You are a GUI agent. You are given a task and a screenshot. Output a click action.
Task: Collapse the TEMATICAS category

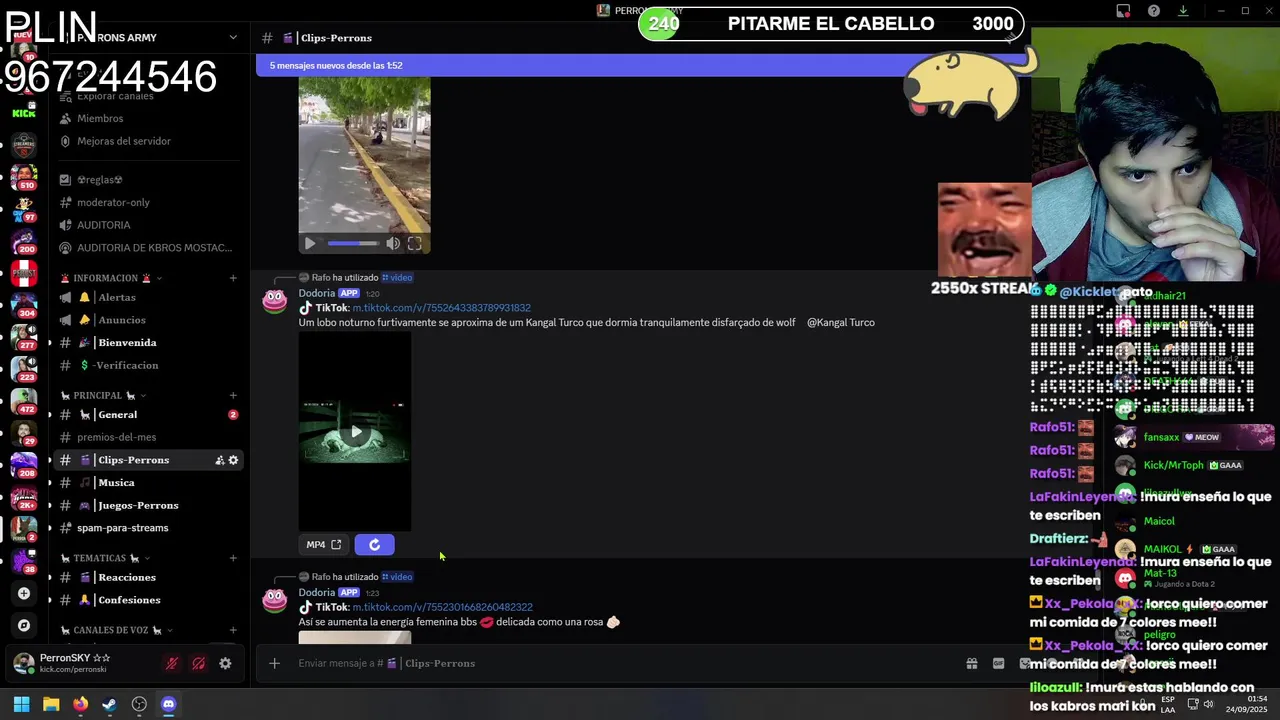pyautogui.click(x=105, y=558)
